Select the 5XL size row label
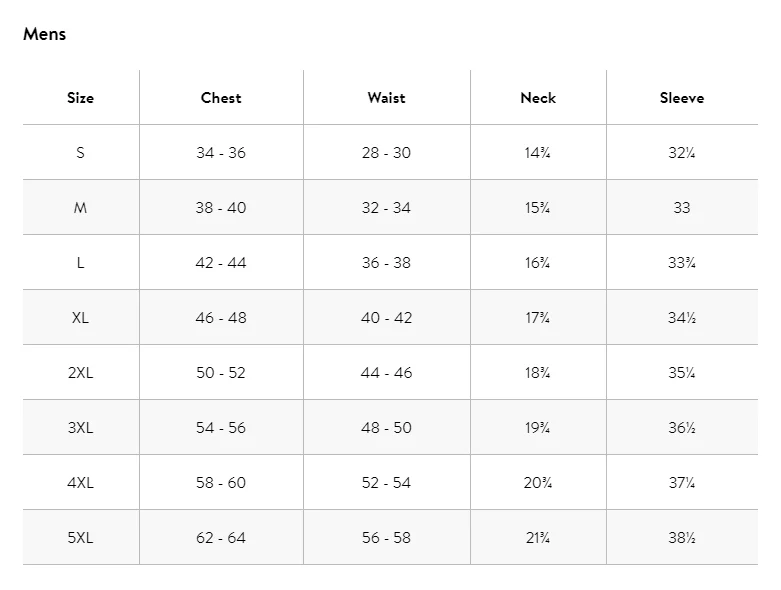This screenshot has width=781, height=590. [81, 538]
